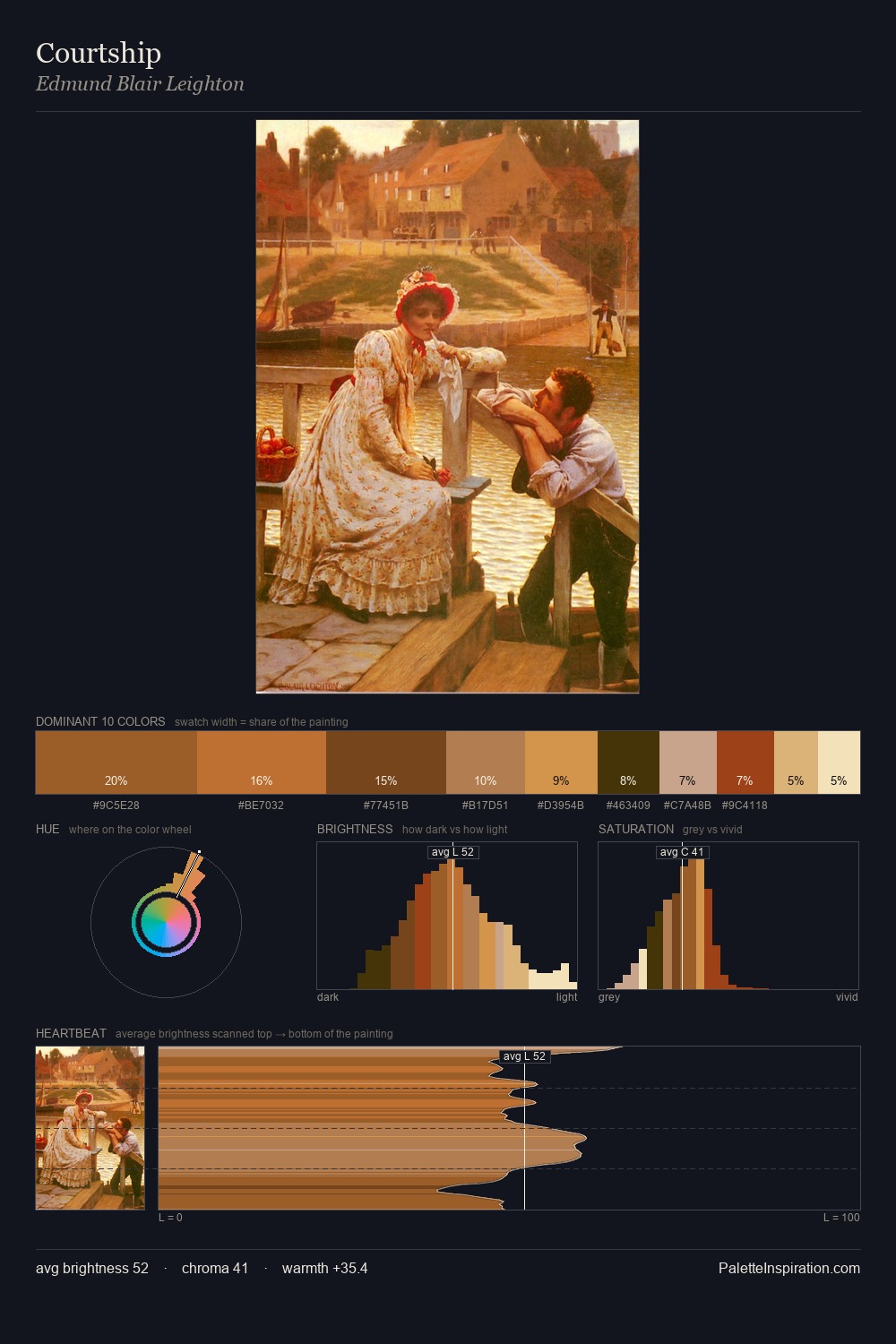Choose the dark olive 8% swatch #463409
Viewport: 896px width, 1344px height.
click(x=628, y=762)
